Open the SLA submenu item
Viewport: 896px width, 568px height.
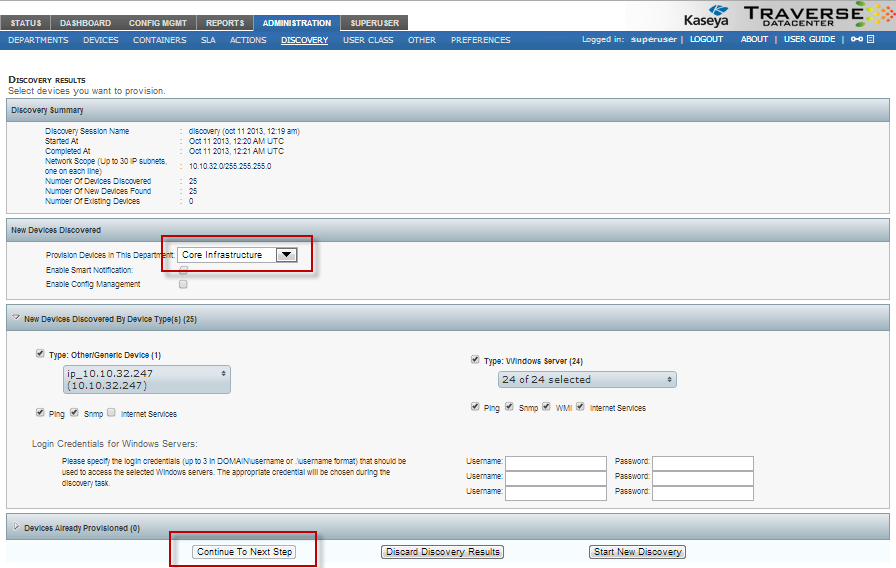click(x=208, y=40)
